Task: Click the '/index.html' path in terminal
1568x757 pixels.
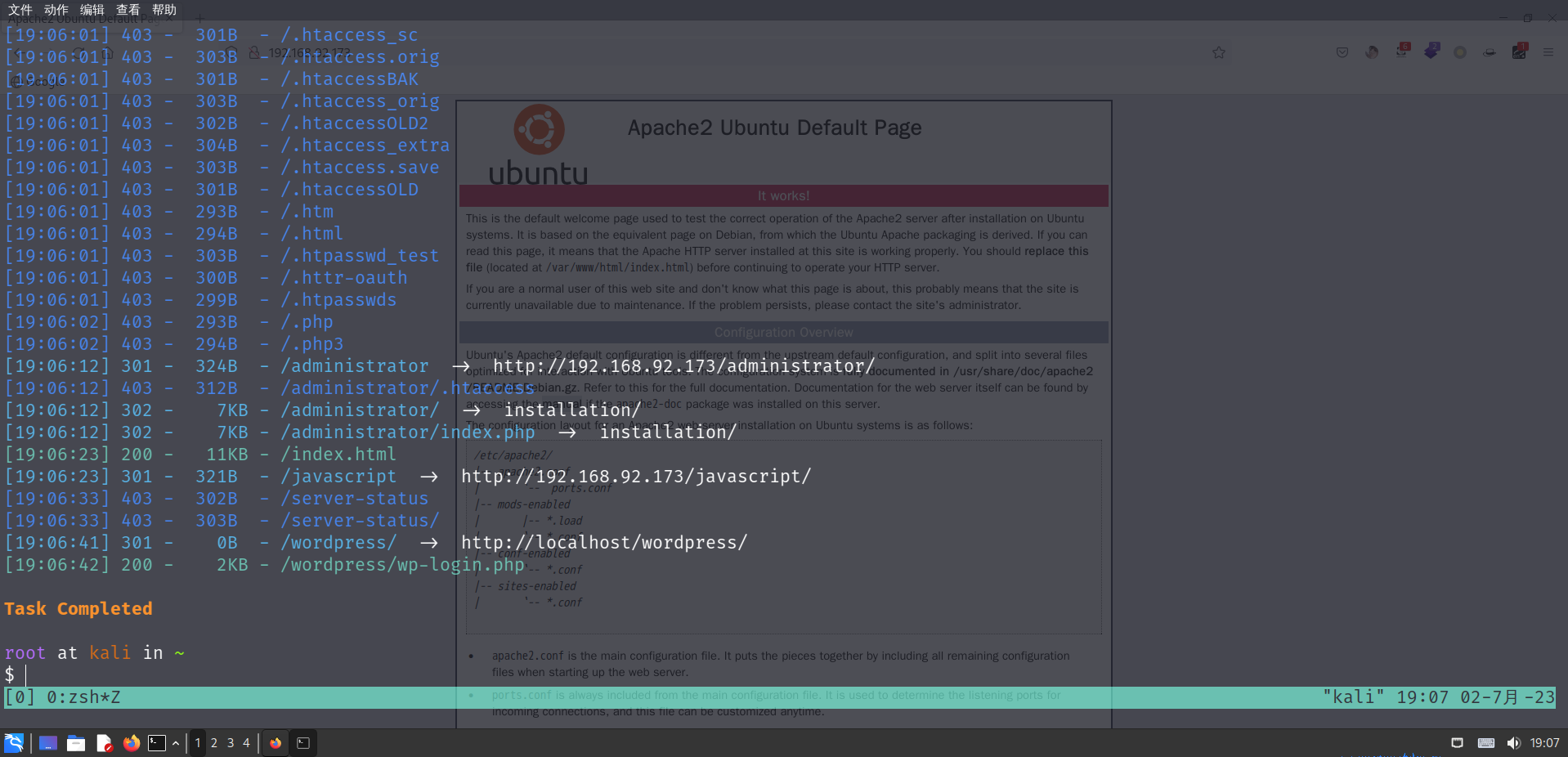Action: point(338,455)
